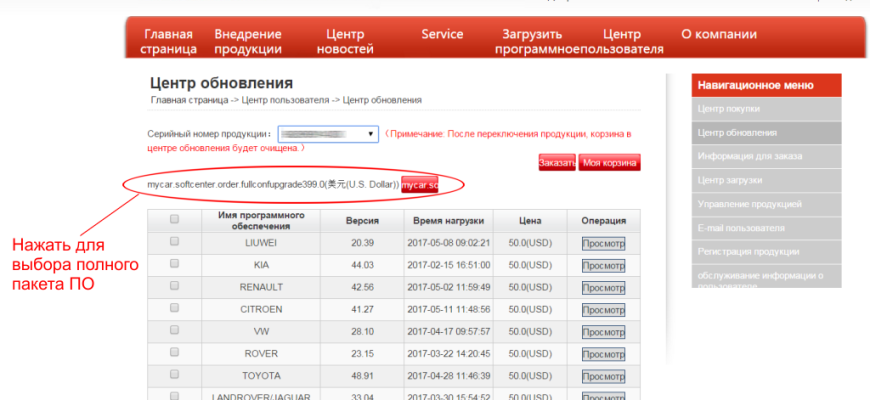Go to Центр новостей in top navigation
The image size is (870, 400).
click(x=344, y=41)
